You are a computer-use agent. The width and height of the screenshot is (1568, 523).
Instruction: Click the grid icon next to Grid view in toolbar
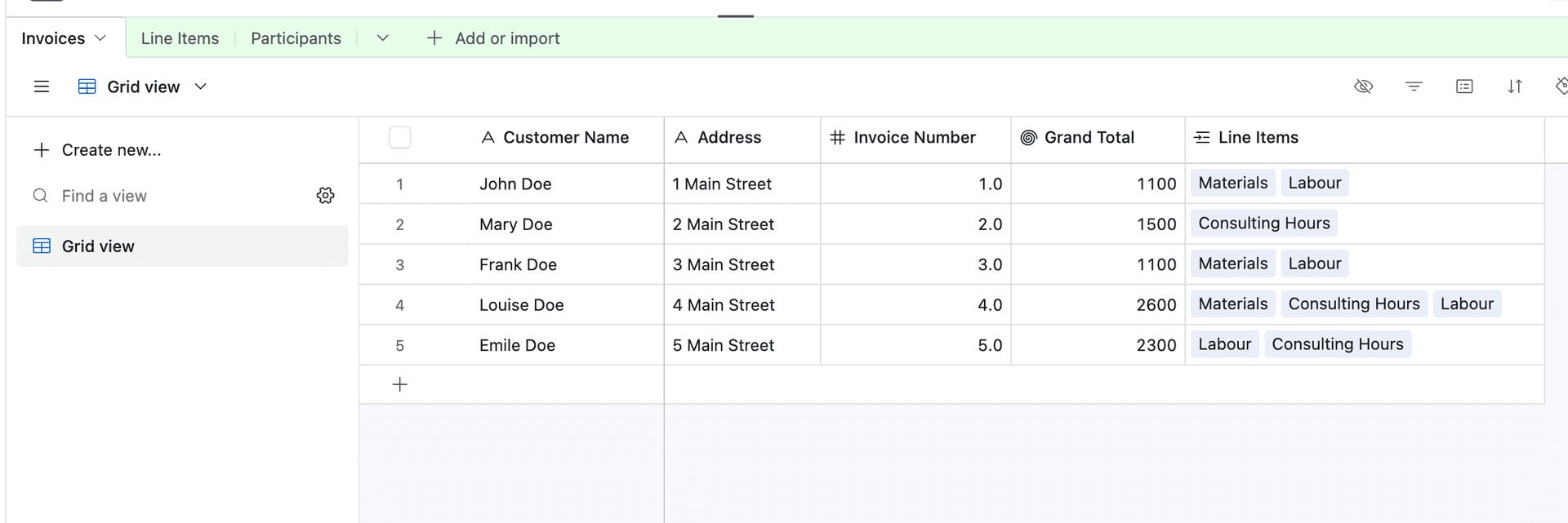(87, 86)
